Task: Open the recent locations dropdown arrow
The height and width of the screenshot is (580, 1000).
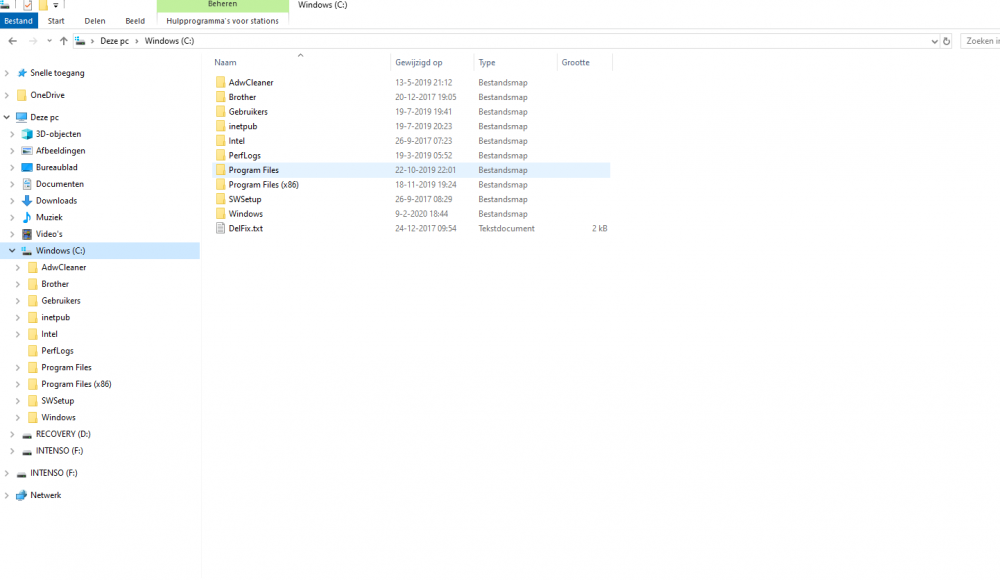Action: [49, 41]
